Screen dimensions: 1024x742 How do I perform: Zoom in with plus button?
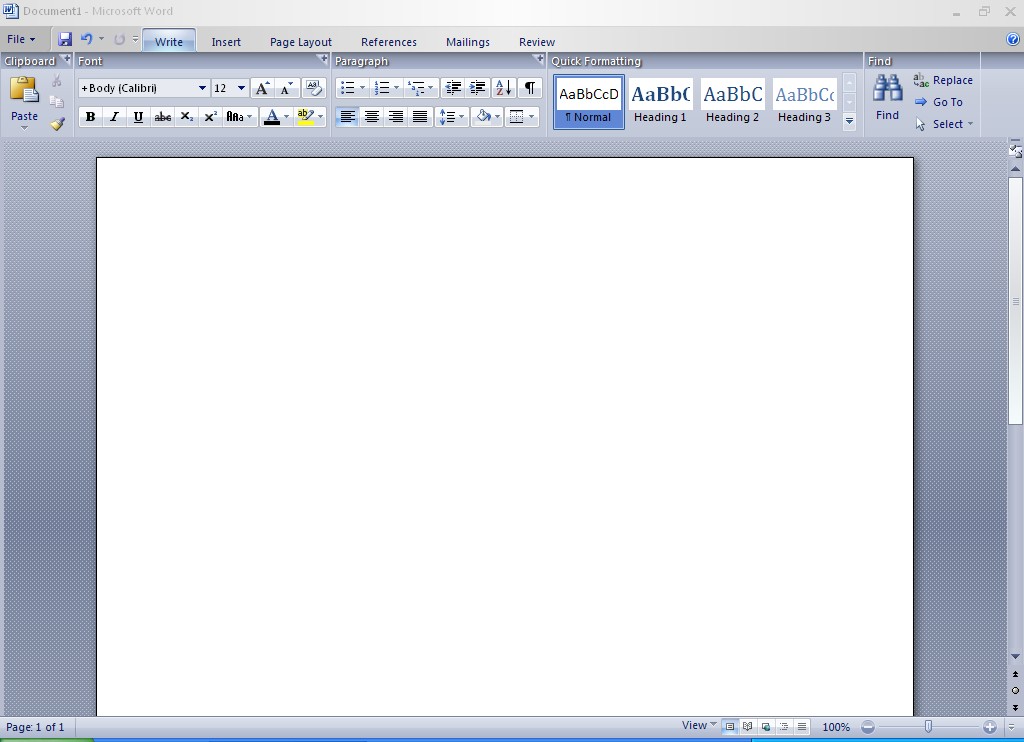pyautogui.click(x=990, y=727)
